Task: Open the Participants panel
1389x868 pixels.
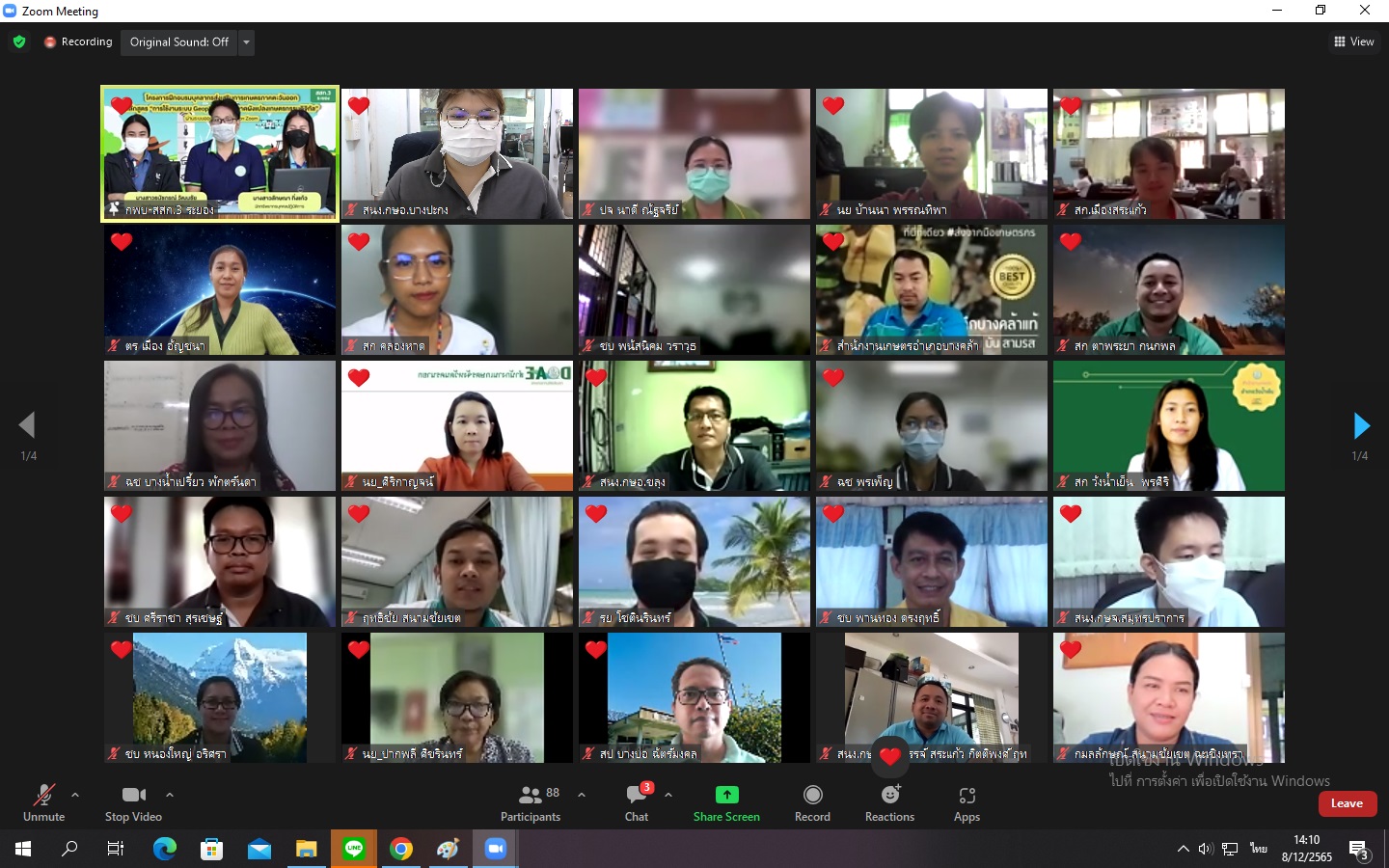Action: (530, 802)
